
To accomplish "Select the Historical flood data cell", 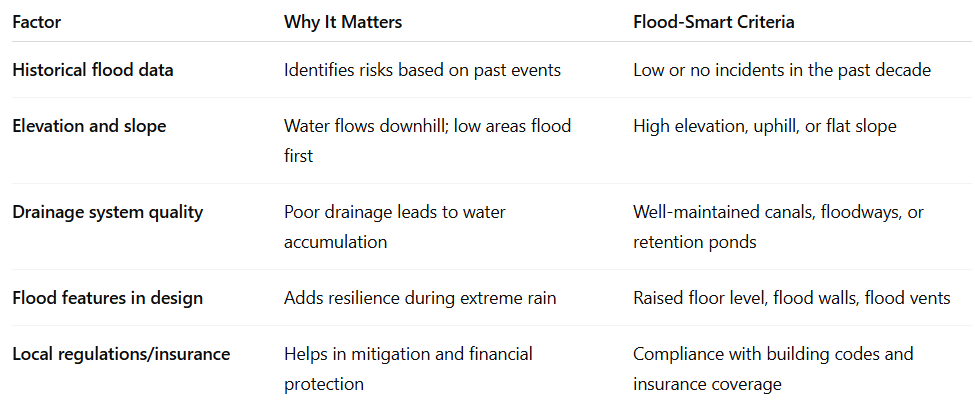I will [93, 70].
